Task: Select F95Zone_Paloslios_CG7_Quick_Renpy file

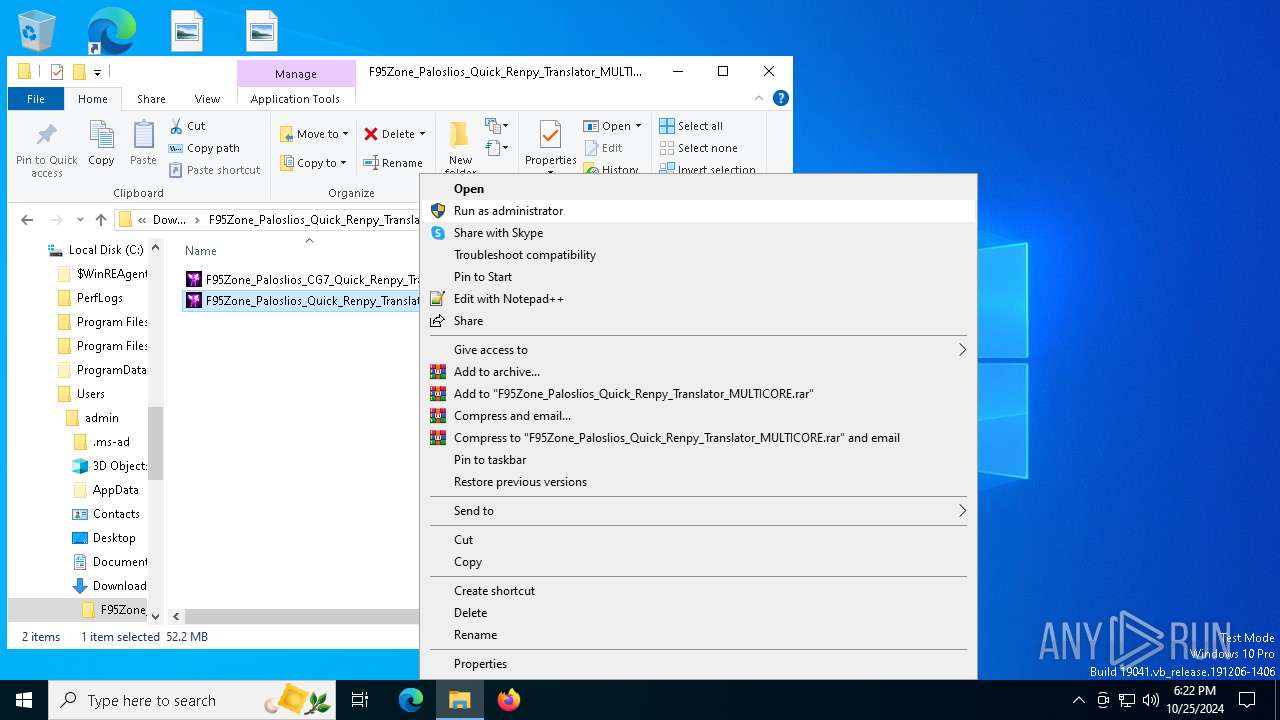Action: [301, 280]
